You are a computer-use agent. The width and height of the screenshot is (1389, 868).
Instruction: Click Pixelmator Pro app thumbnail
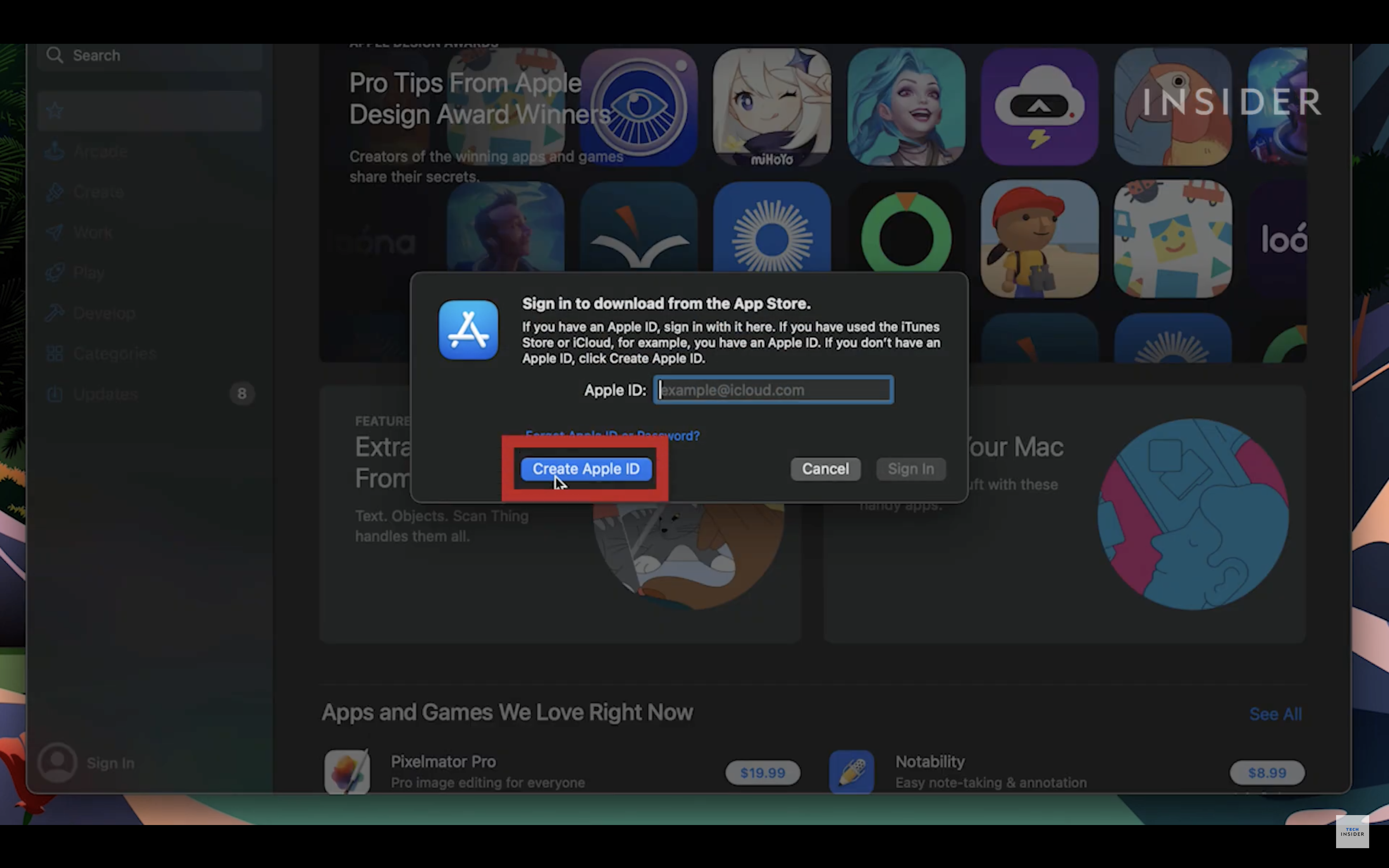coord(348,771)
